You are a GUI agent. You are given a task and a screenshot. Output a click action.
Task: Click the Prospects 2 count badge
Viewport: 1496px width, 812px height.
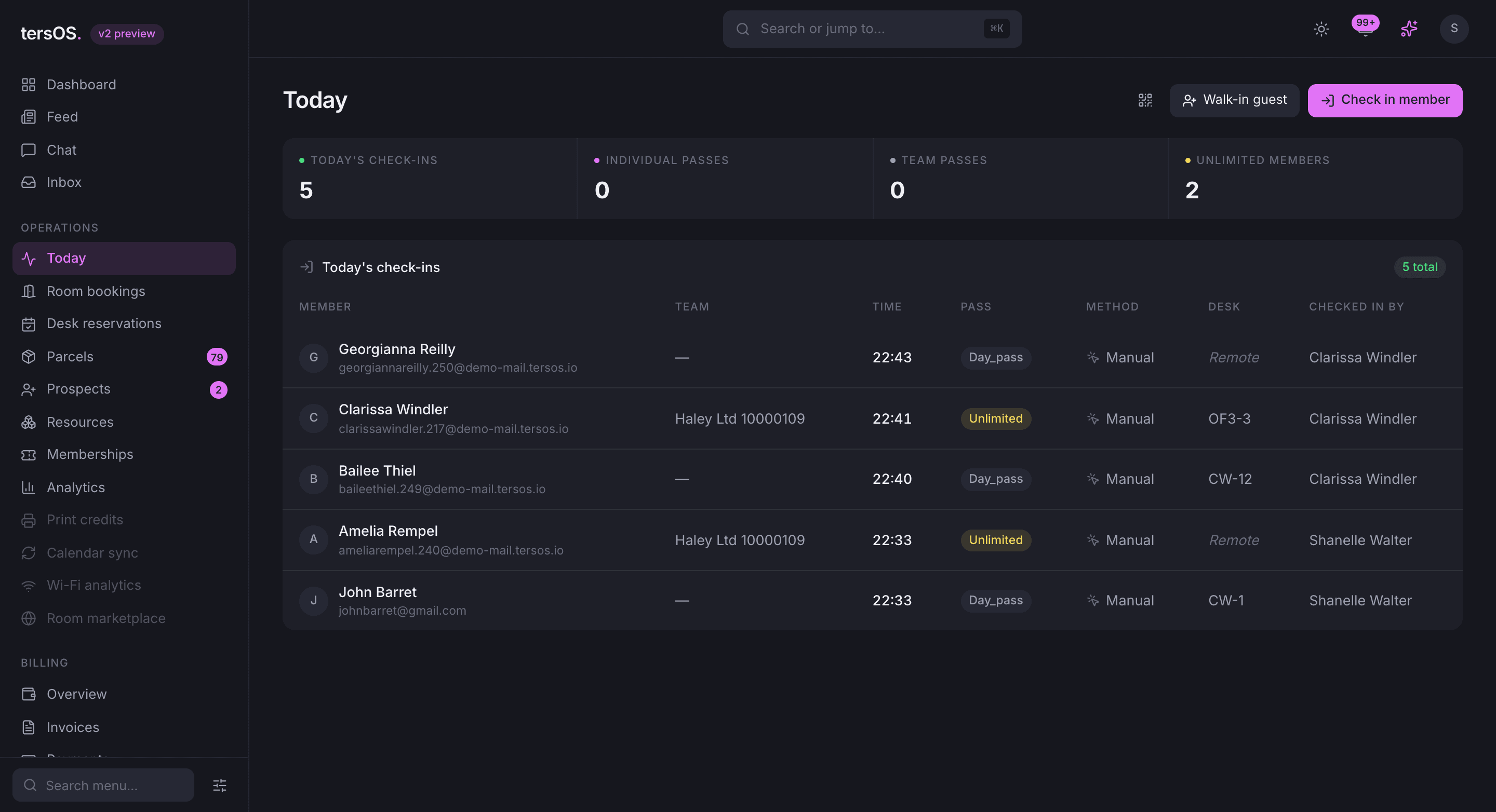click(218, 389)
